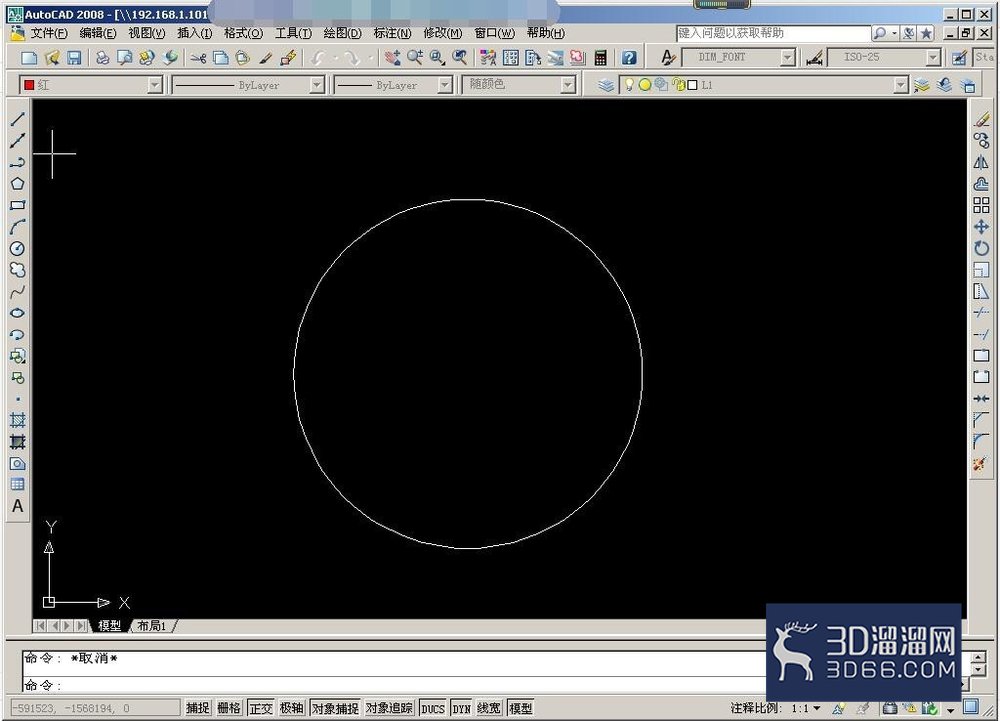Toggle 正交 ortho mode
This screenshot has height=721, width=1000.
[x=261, y=708]
